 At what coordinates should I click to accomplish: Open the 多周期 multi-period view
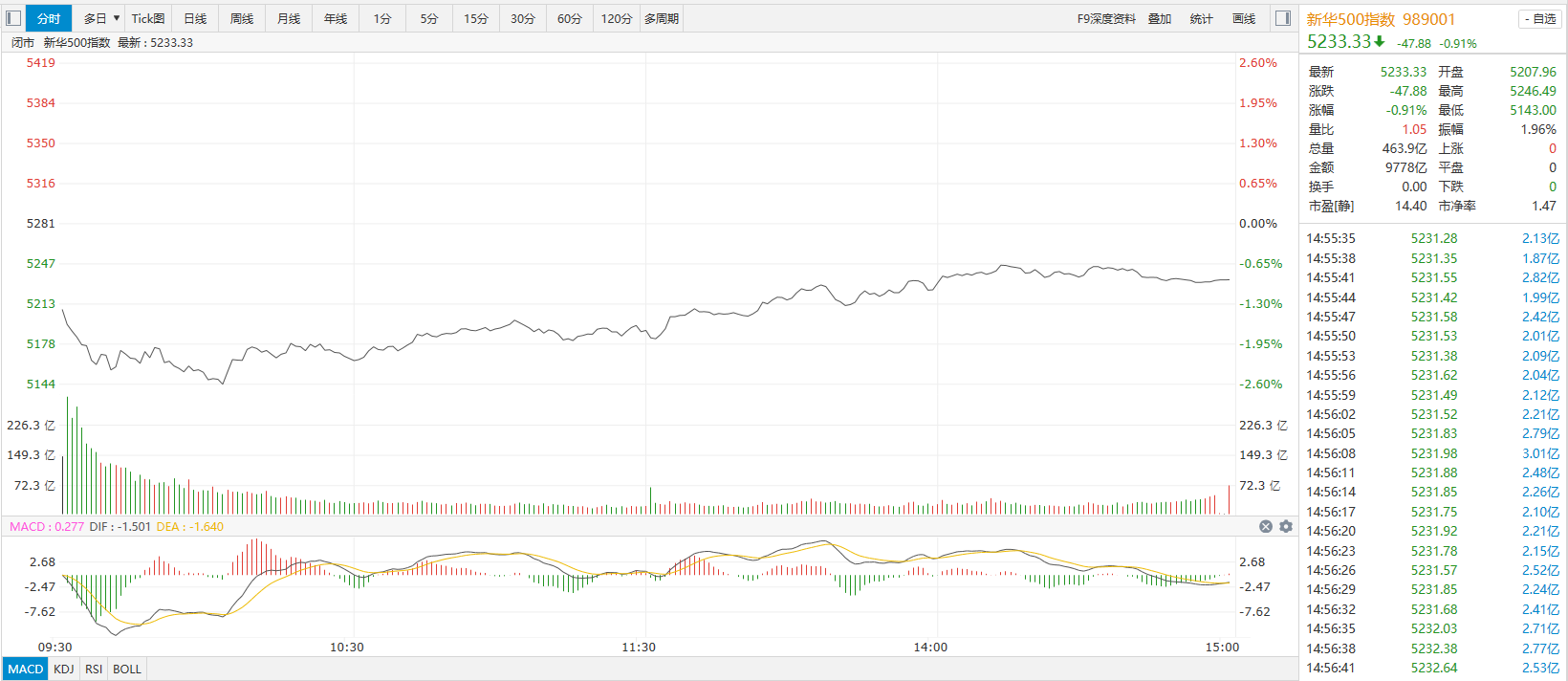click(662, 18)
